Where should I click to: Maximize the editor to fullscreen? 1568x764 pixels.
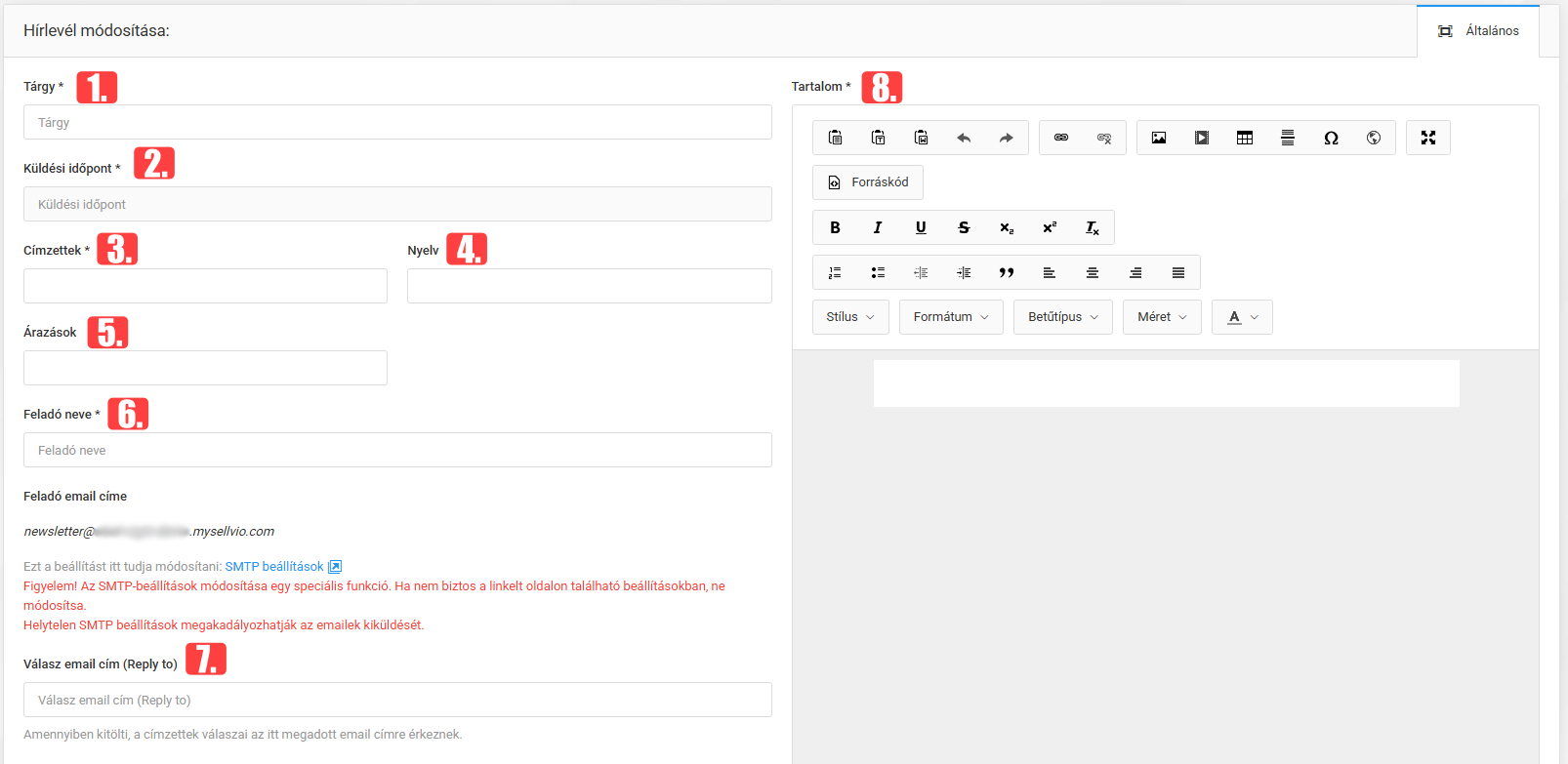click(1428, 138)
